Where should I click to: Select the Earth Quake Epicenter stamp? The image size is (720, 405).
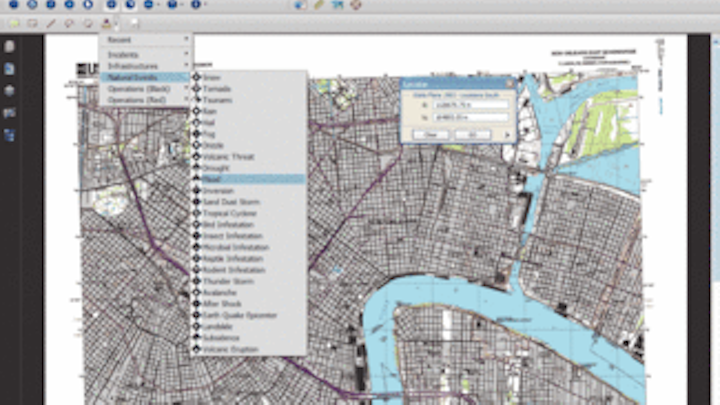(x=248, y=315)
